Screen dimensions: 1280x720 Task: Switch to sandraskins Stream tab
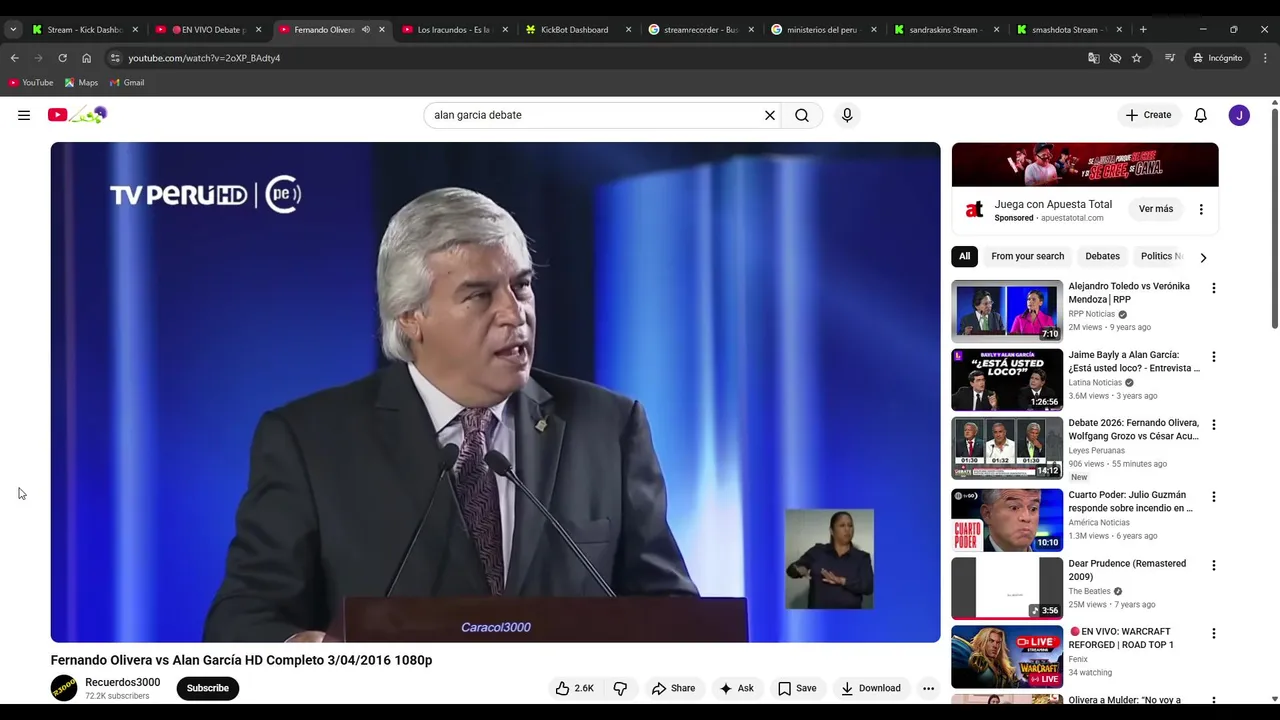pos(946,30)
